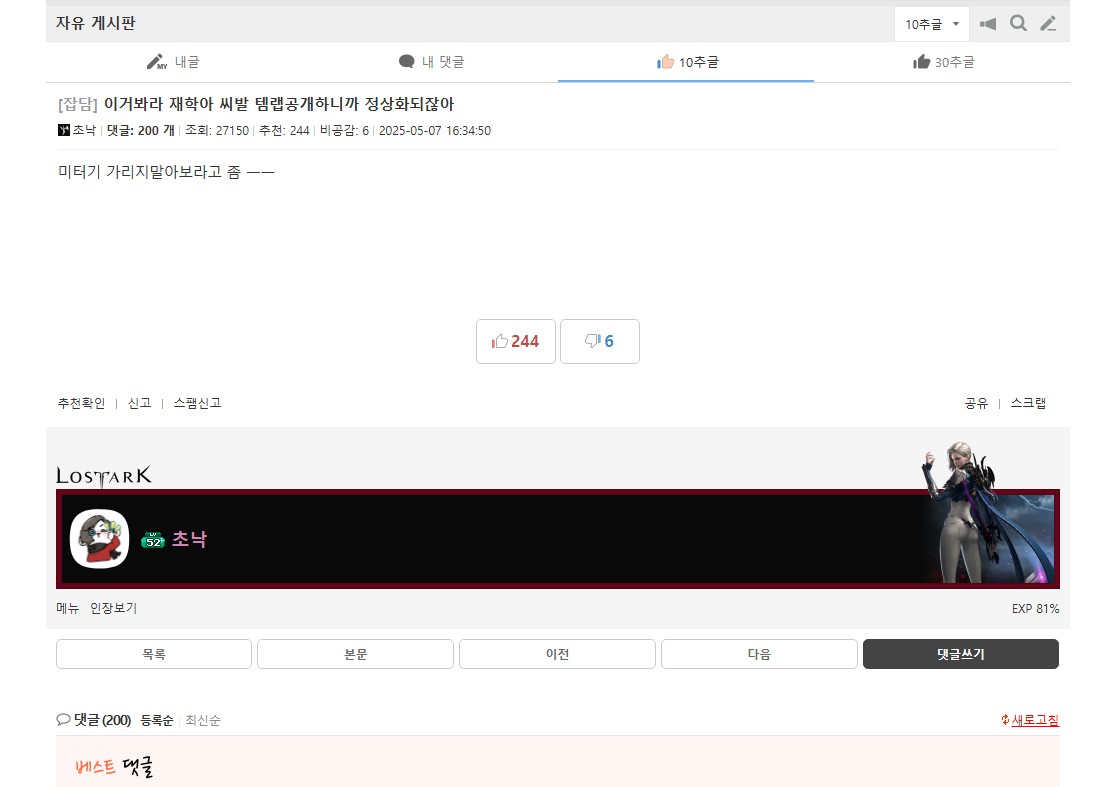This screenshot has width=1105, height=787.
Task: Click the pencil write-post icon
Action: [x=1048, y=23]
